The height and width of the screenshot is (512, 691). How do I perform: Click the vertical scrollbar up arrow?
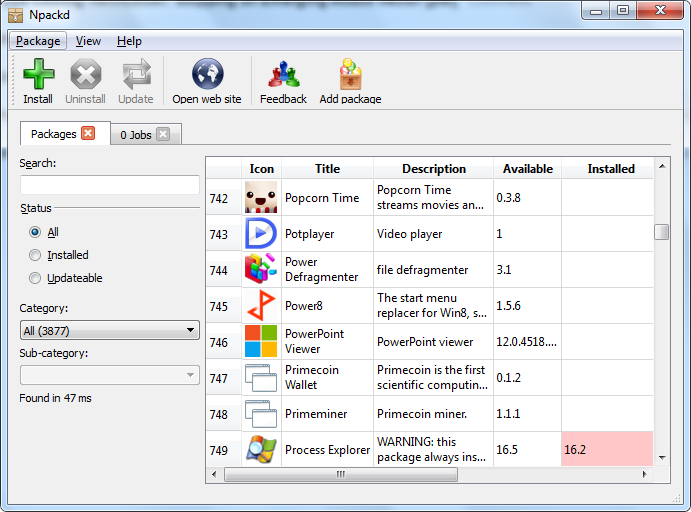click(662, 166)
